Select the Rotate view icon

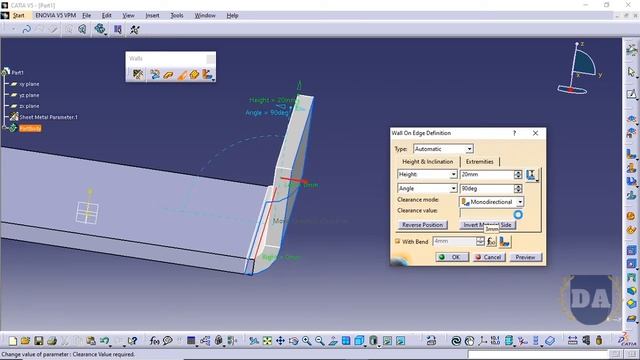pyautogui.click(x=293, y=340)
